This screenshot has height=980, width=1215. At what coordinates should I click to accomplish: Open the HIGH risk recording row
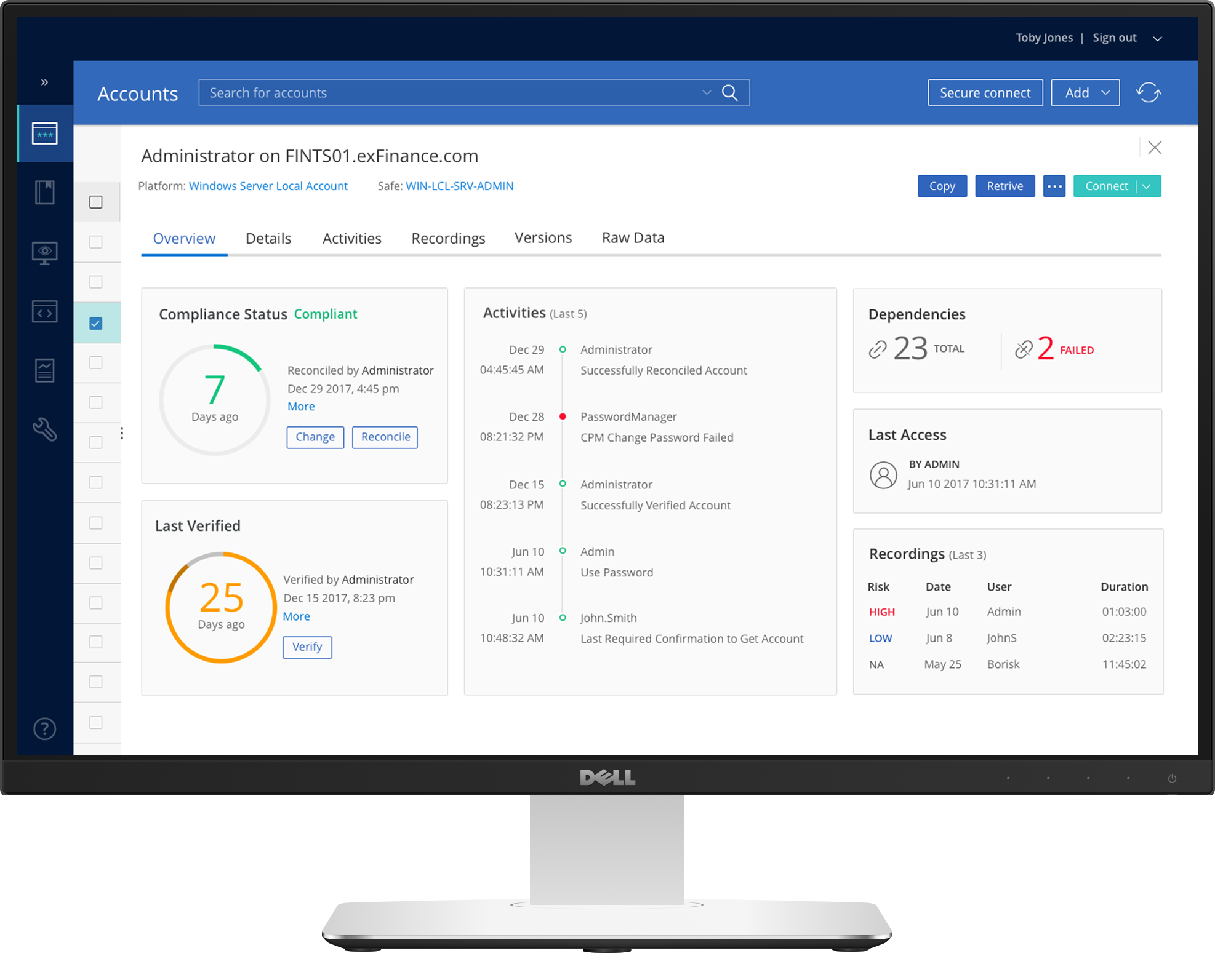pyautogui.click(x=1008, y=612)
